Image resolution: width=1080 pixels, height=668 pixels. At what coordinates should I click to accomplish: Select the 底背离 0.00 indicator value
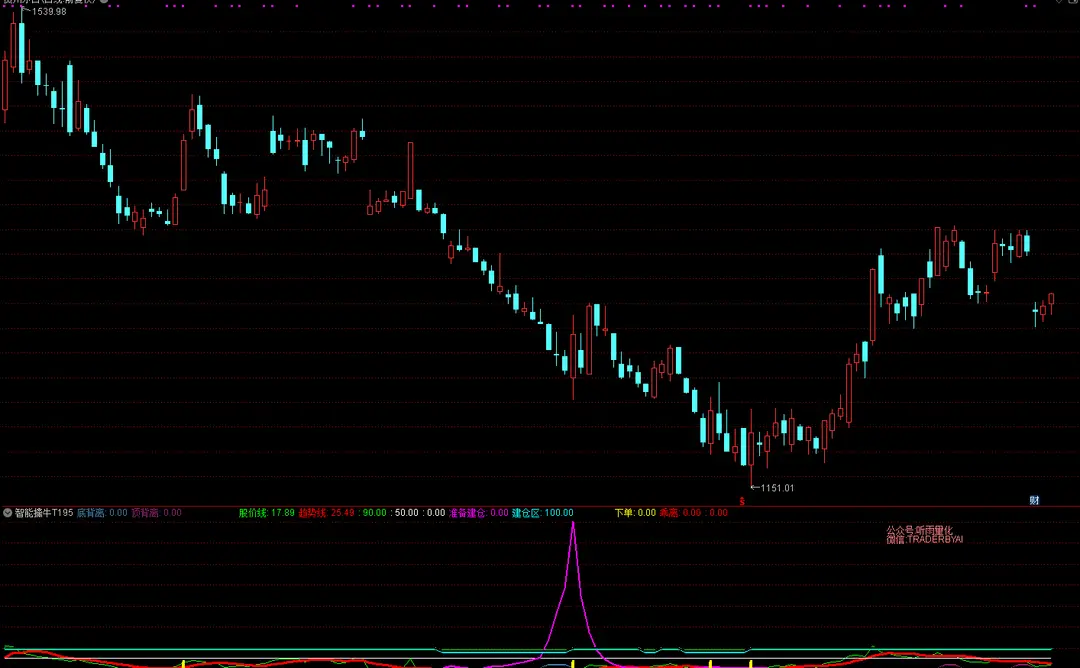[102, 513]
